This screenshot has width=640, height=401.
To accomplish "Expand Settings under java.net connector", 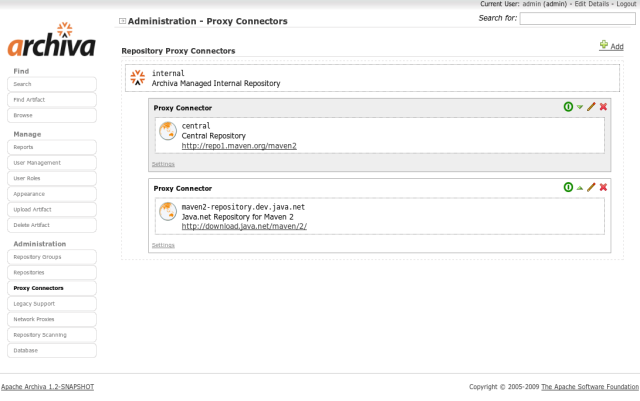I will click(163, 244).
